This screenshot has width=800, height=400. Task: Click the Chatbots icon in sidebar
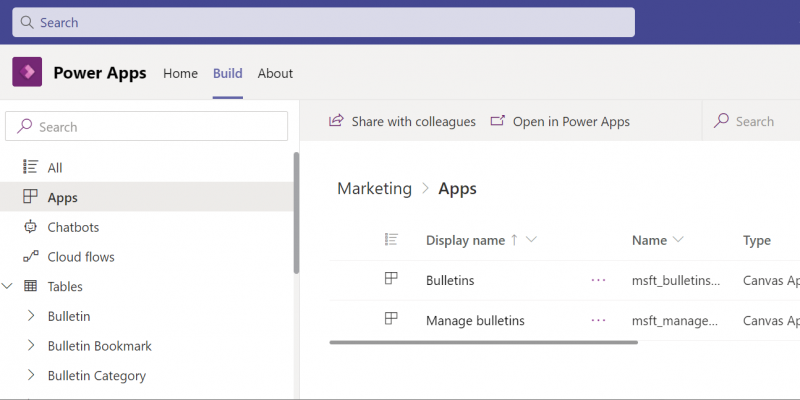pyautogui.click(x=30, y=227)
